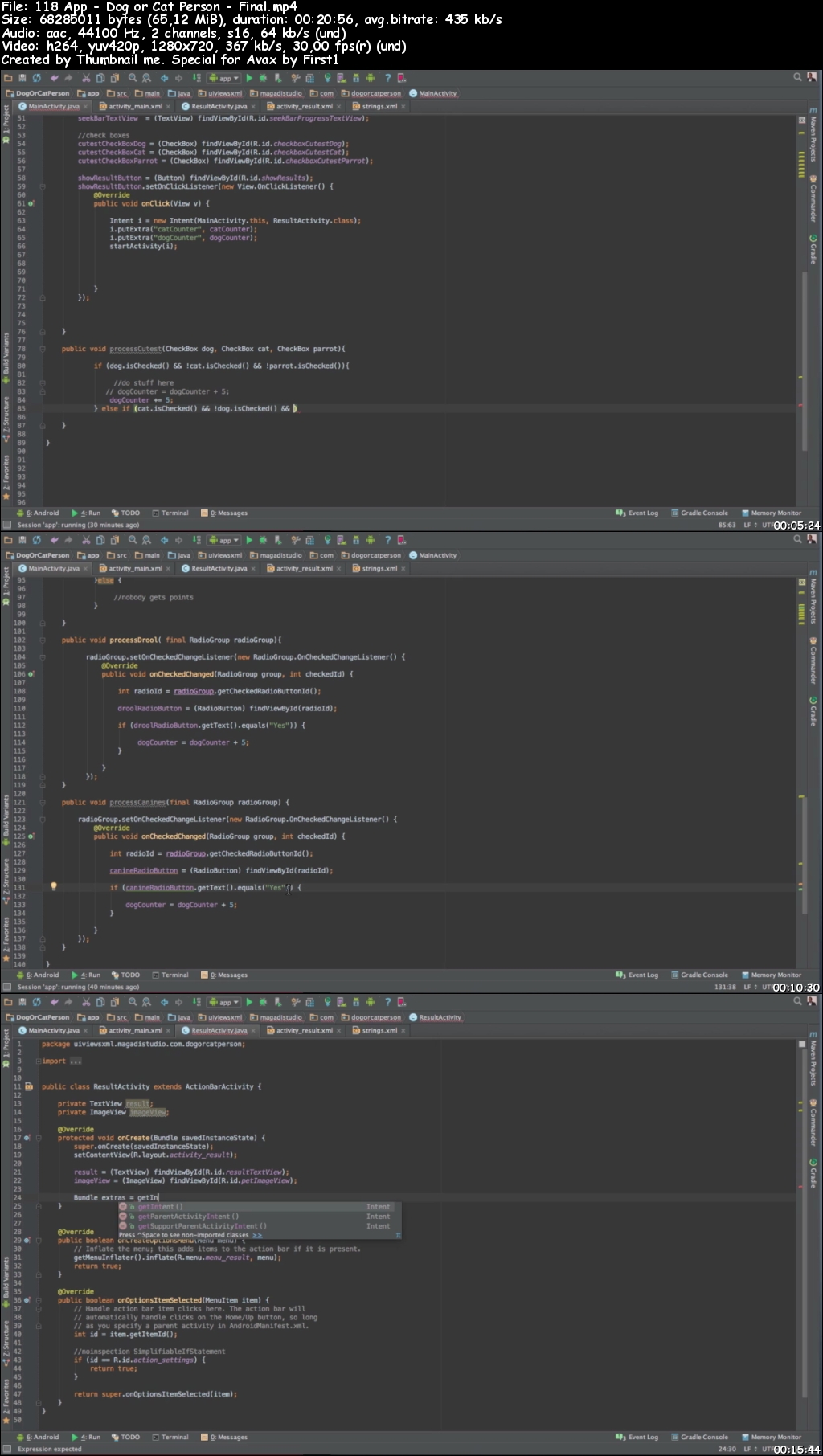The height and width of the screenshot is (1456, 823).
Task: Open the app run configuration dropdown, 00:10:30 frame
Action: [224, 540]
